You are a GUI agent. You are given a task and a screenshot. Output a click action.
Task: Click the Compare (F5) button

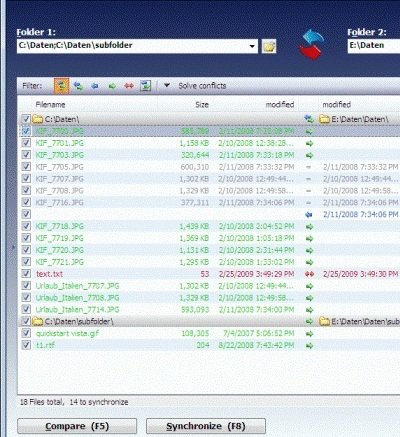click(77, 426)
